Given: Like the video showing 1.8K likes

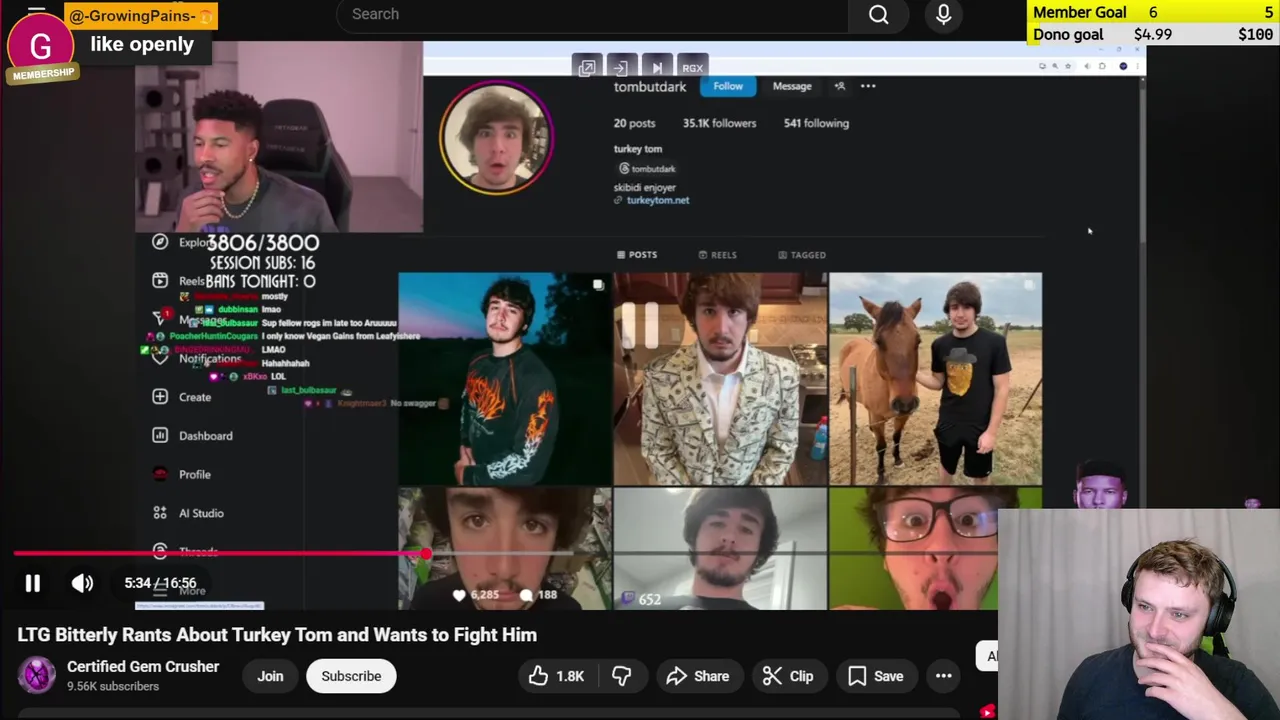Looking at the screenshot, I should (557, 676).
